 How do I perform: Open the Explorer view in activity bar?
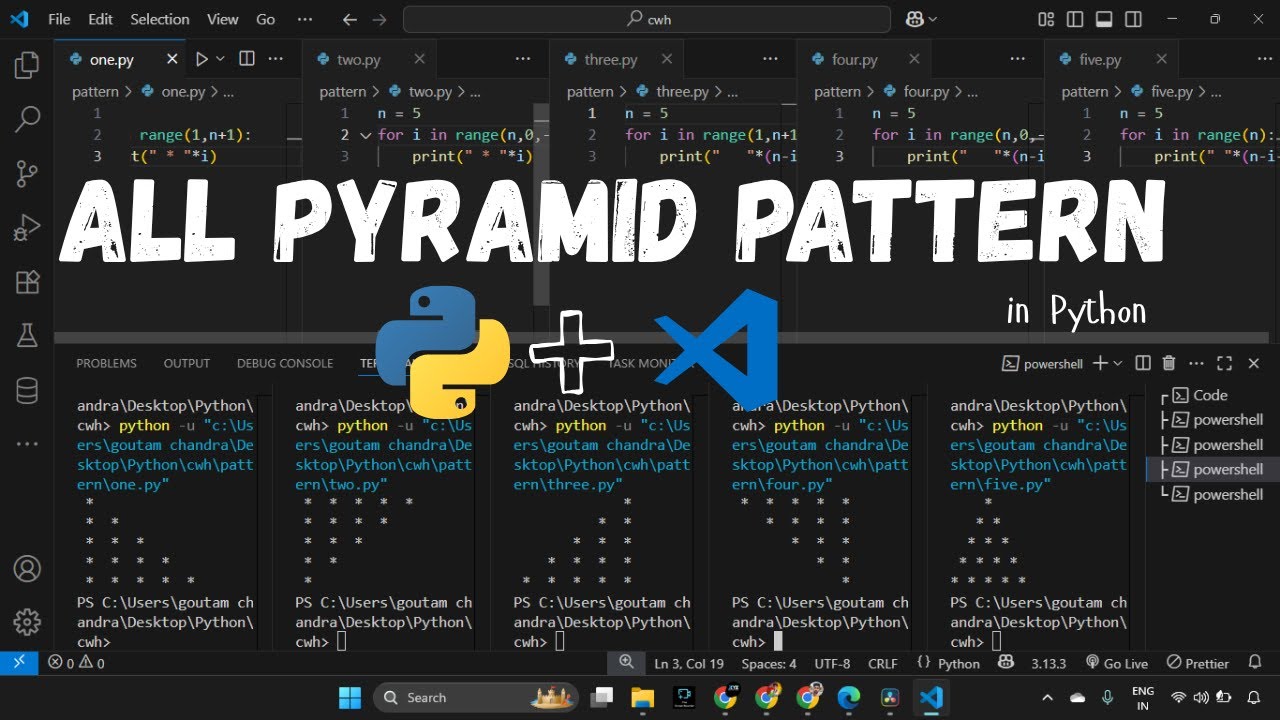coord(27,66)
